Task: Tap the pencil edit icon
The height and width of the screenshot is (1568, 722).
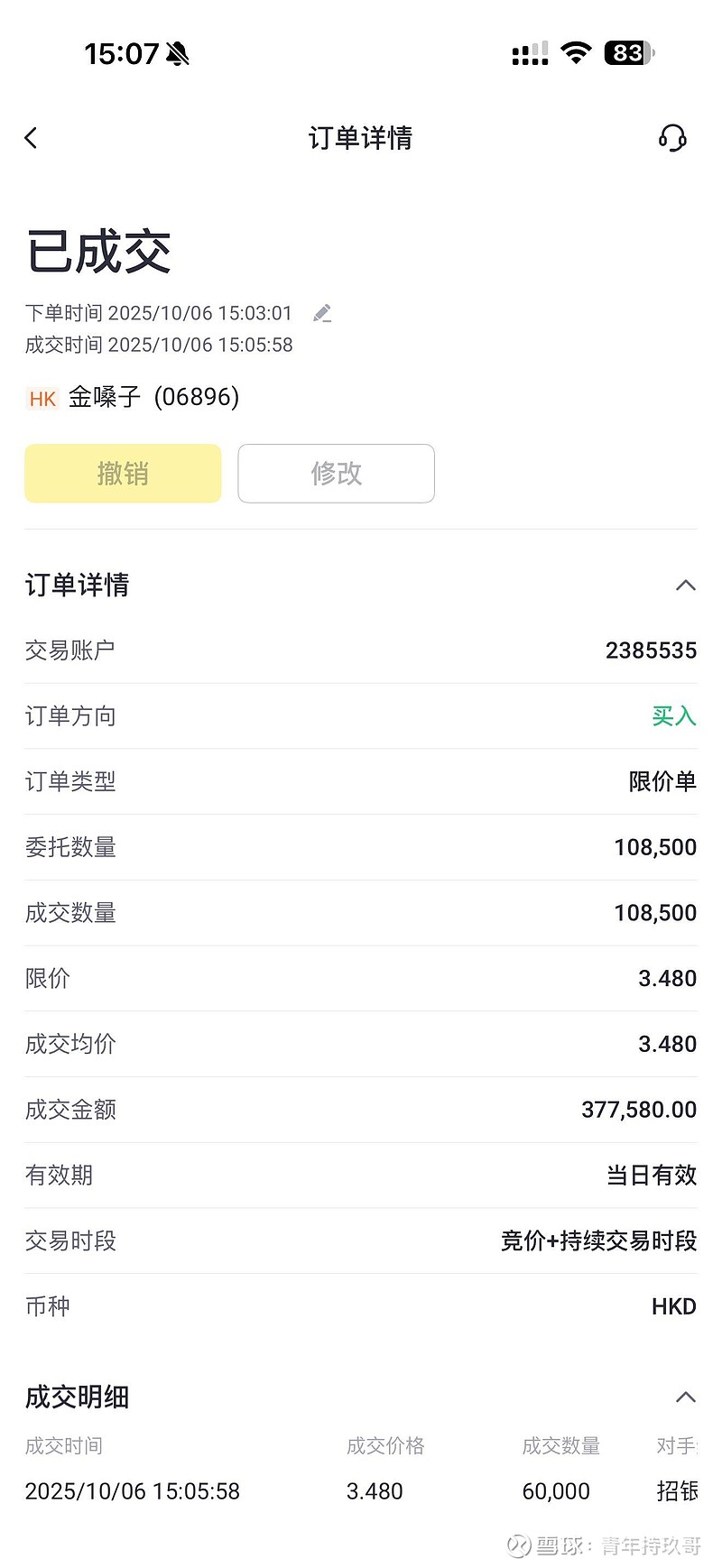Action: click(x=322, y=314)
